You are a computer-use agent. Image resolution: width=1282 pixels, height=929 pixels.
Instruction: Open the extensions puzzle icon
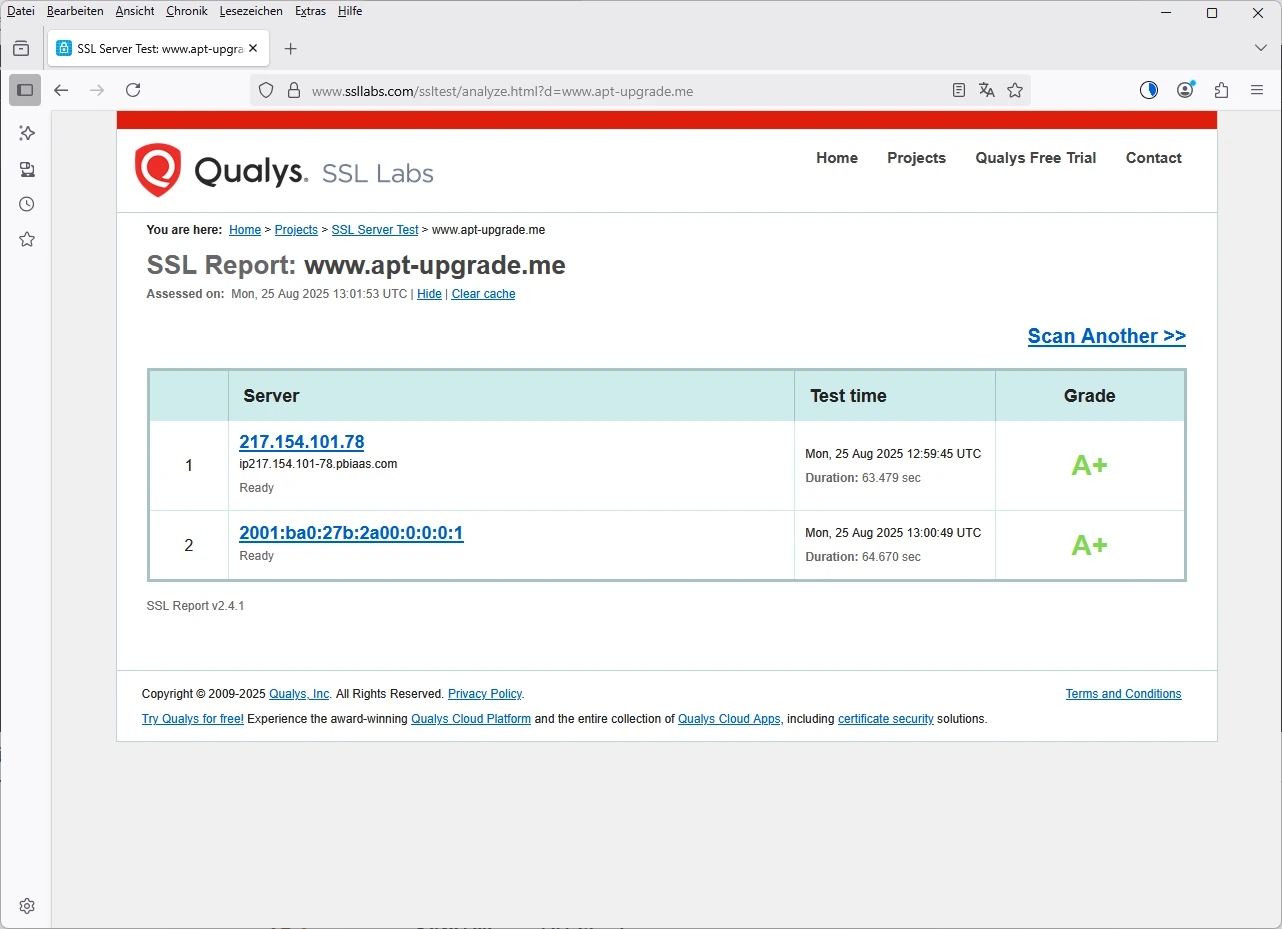tap(1221, 90)
